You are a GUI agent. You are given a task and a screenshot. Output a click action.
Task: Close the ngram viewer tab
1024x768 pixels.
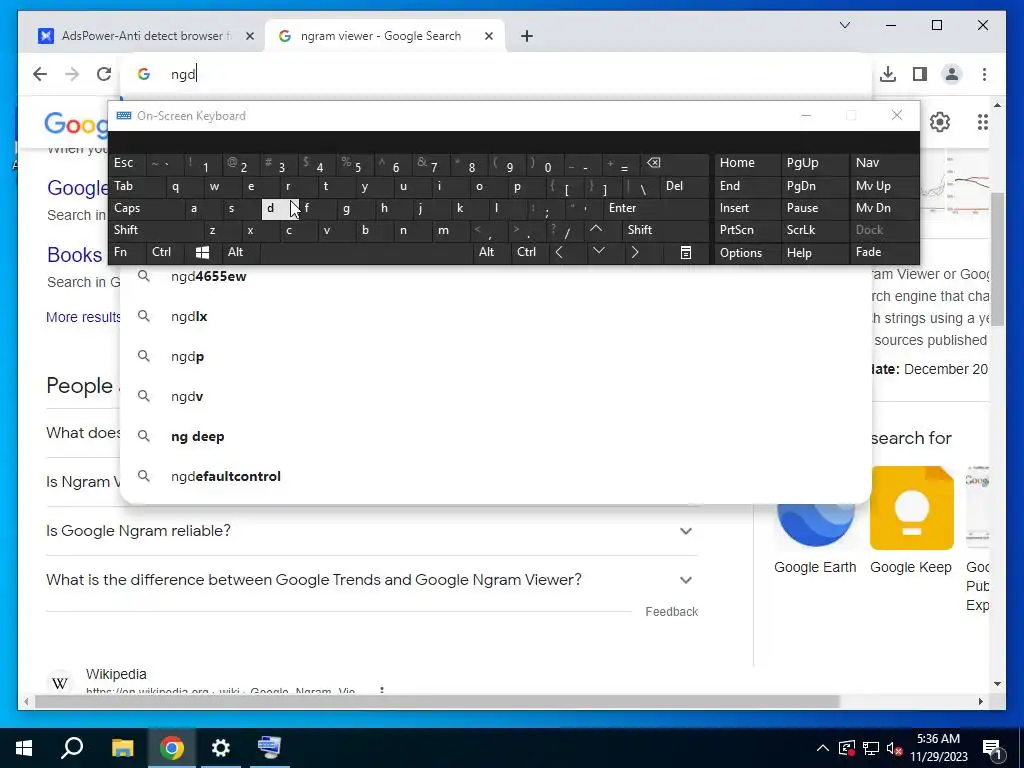pyautogui.click(x=488, y=36)
